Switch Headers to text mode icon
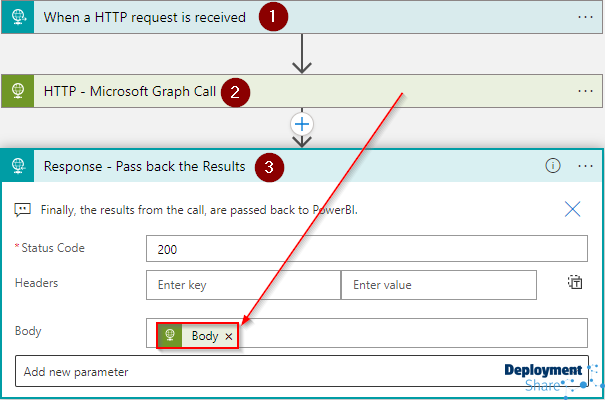This screenshot has width=605, height=400. (576, 283)
